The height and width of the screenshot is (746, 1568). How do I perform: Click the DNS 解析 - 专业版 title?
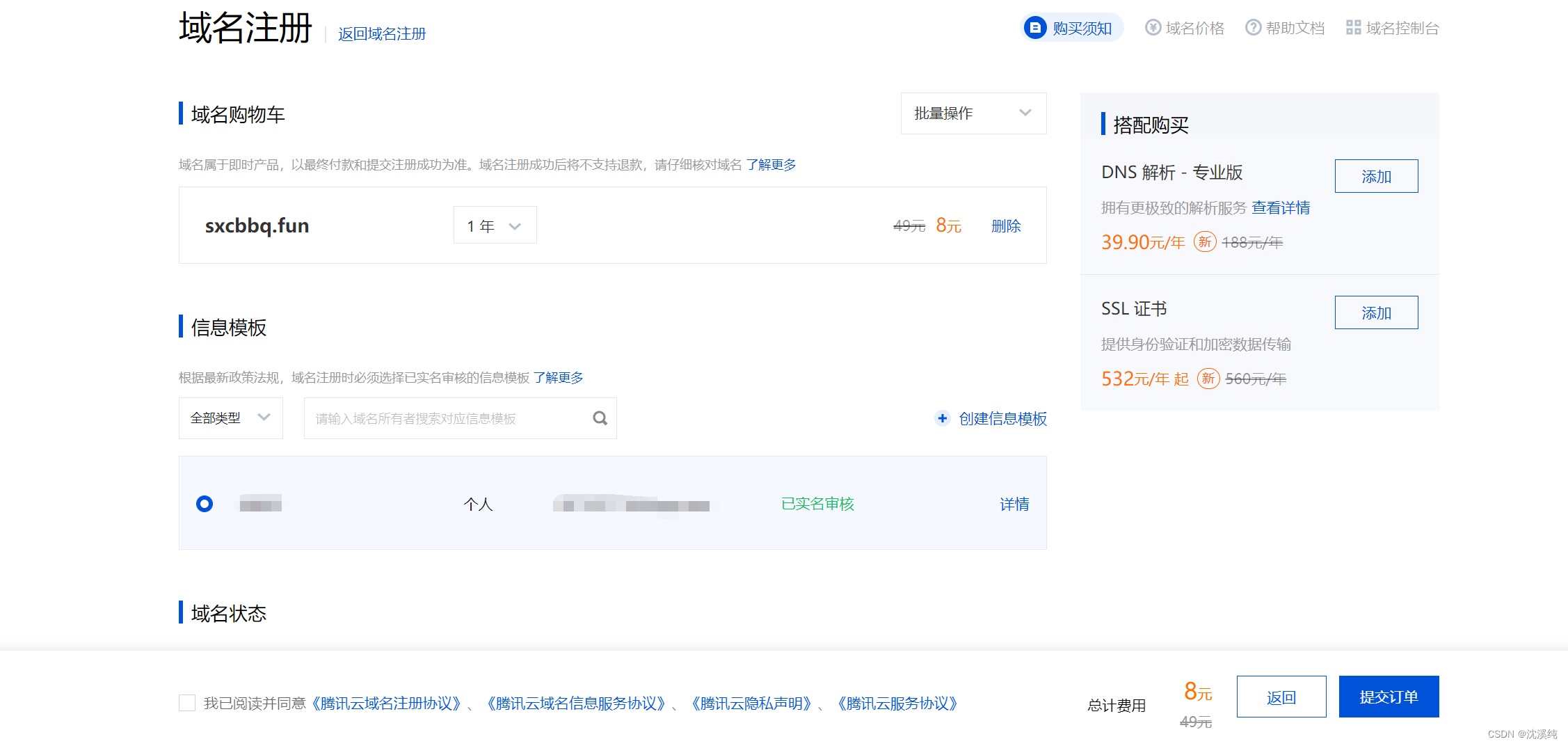(x=1172, y=173)
